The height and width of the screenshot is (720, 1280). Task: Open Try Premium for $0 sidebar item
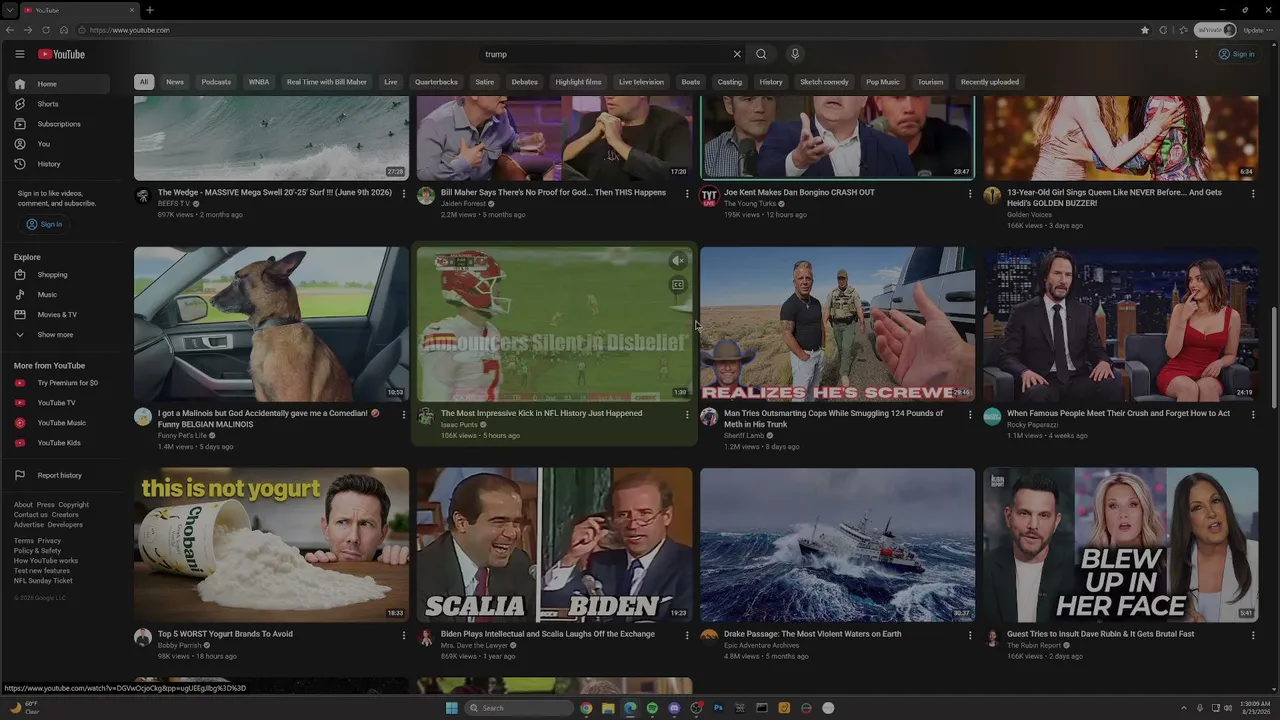(60, 383)
